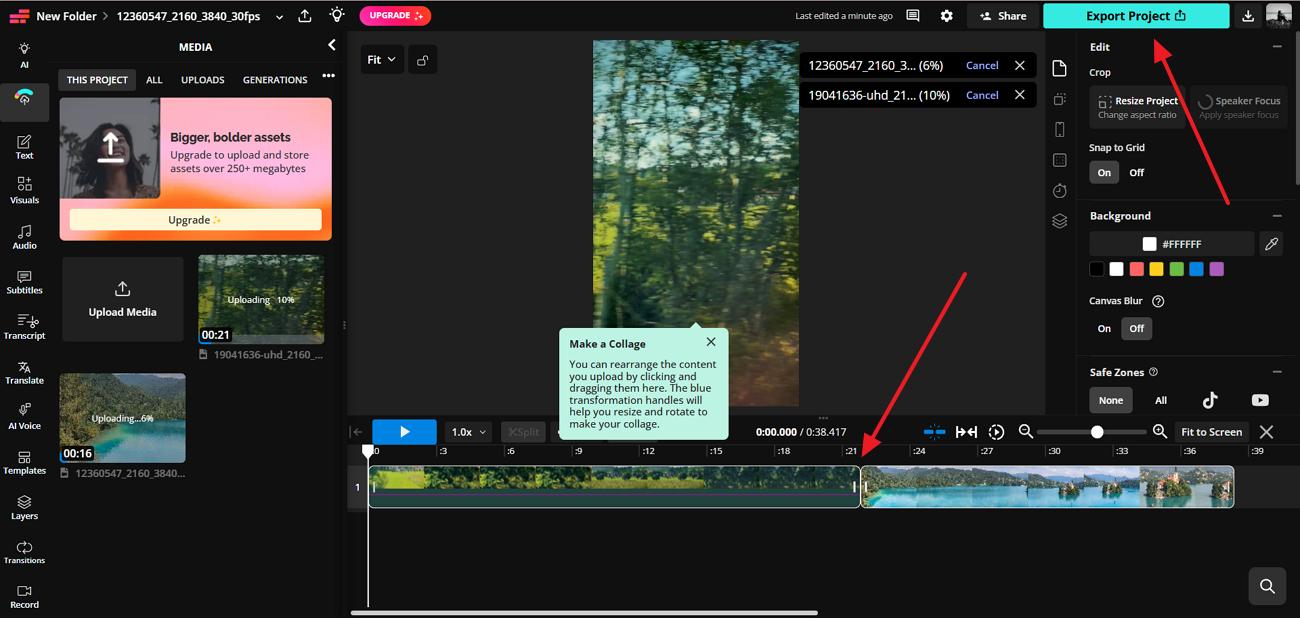
Task: Switch to the Transcript tool
Action: point(24,328)
